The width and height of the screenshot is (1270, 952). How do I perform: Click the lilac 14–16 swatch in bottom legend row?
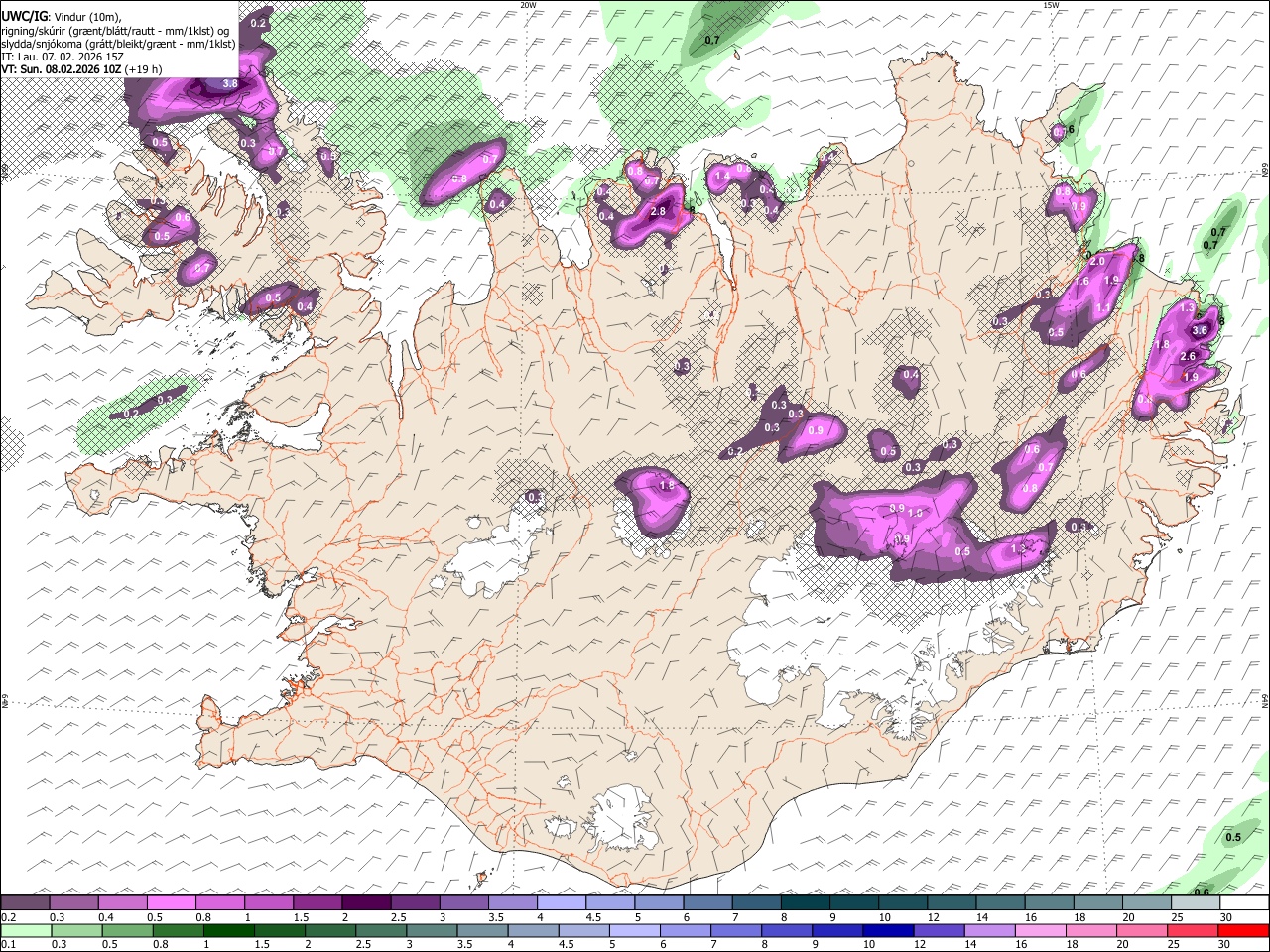click(989, 930)
